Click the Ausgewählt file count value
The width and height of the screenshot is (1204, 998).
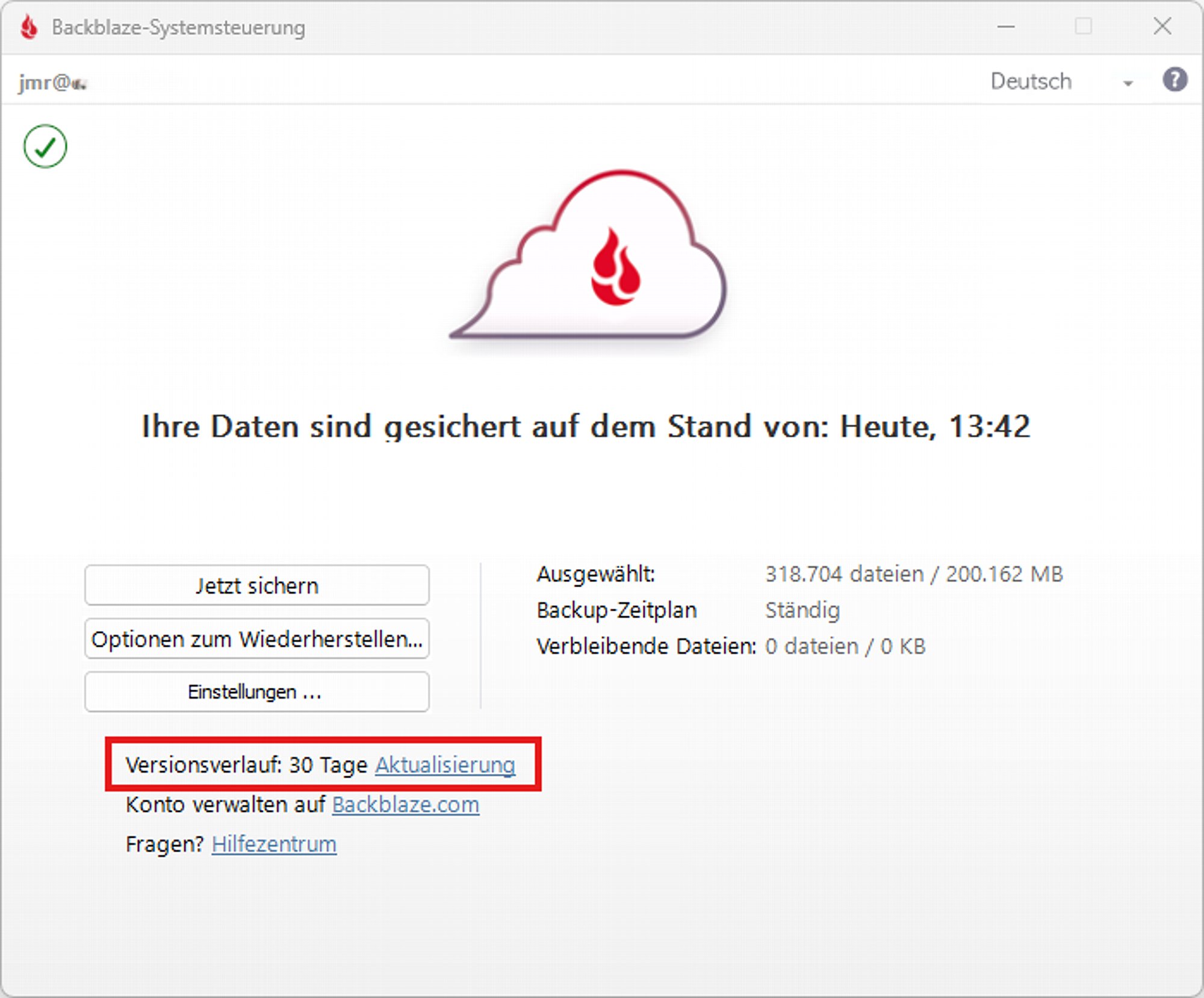(x=913, y=574)
